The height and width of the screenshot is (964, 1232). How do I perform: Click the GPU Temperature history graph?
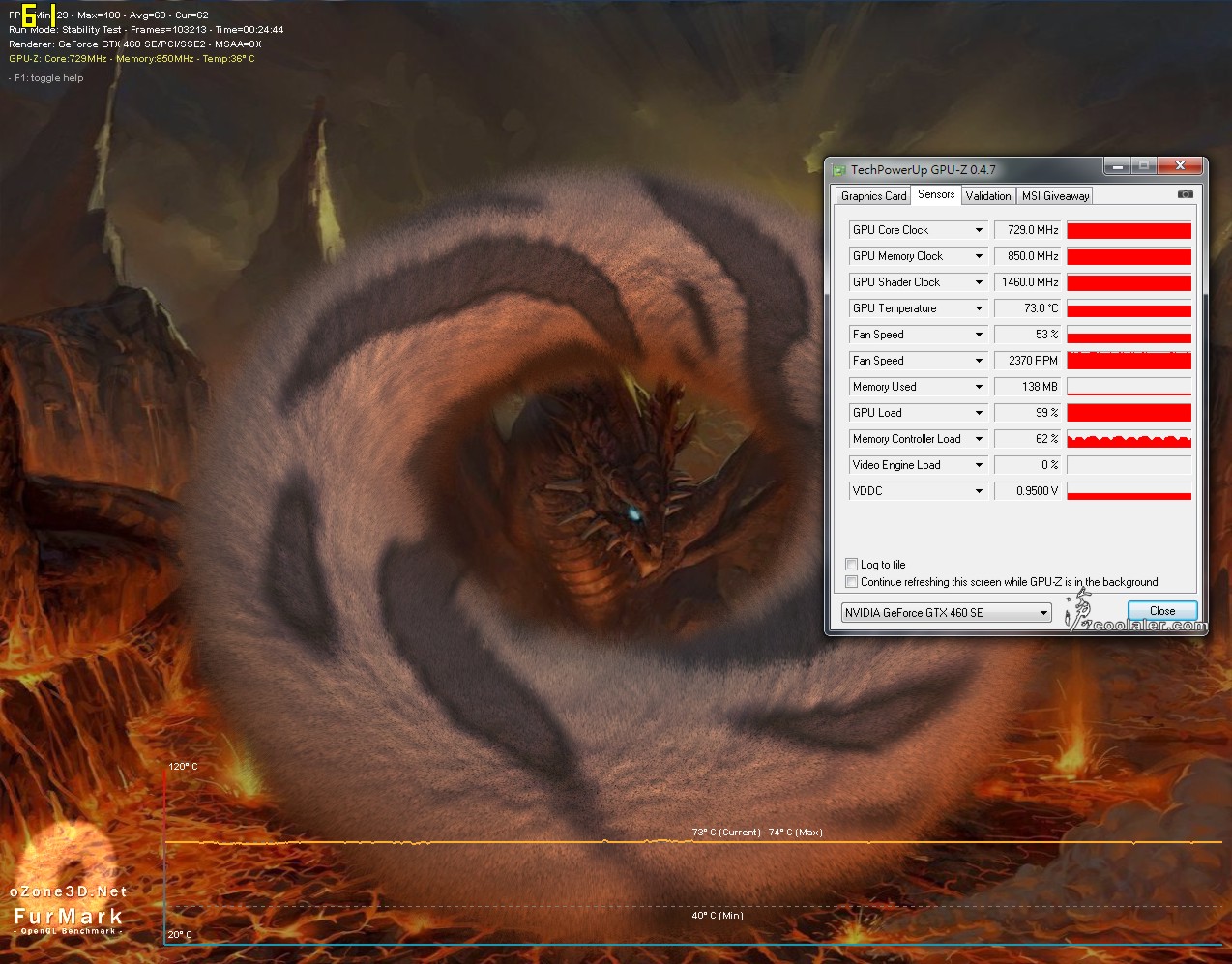coord(1129,308)
